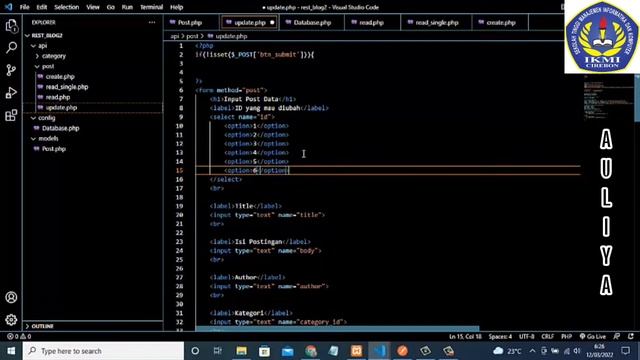The height and width of the screenshot is (360, 640).
Task: Open the Help menu
Action: tap(176, 7)
